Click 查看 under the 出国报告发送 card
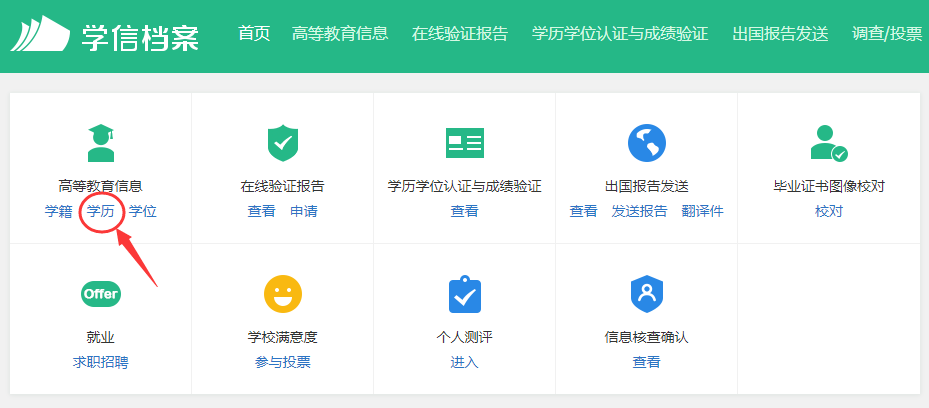The height and width of the screenshot is (408, 929). point(584,211)
